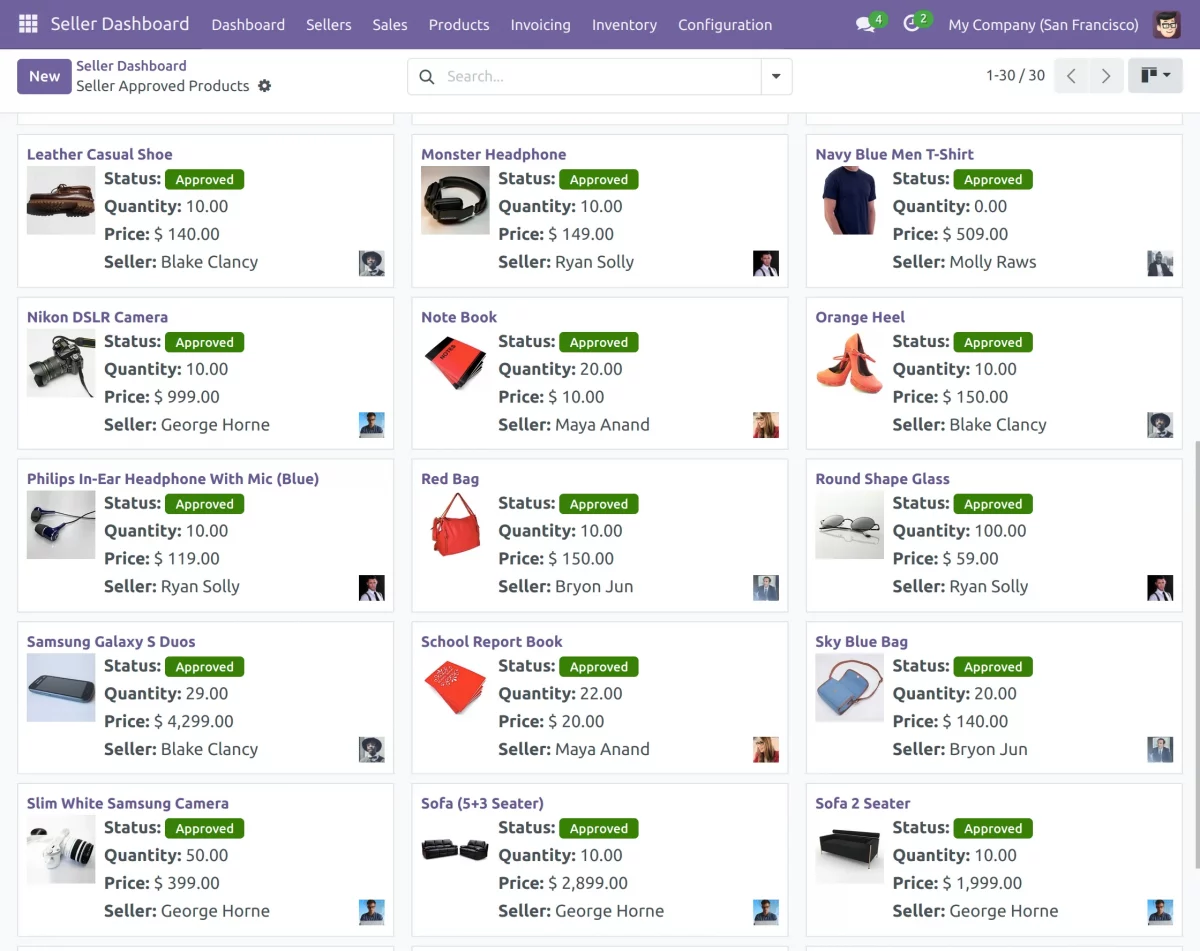Open the Products menu
The width and height of the screenshot is (1200, 951).
(x=459, y=24)
